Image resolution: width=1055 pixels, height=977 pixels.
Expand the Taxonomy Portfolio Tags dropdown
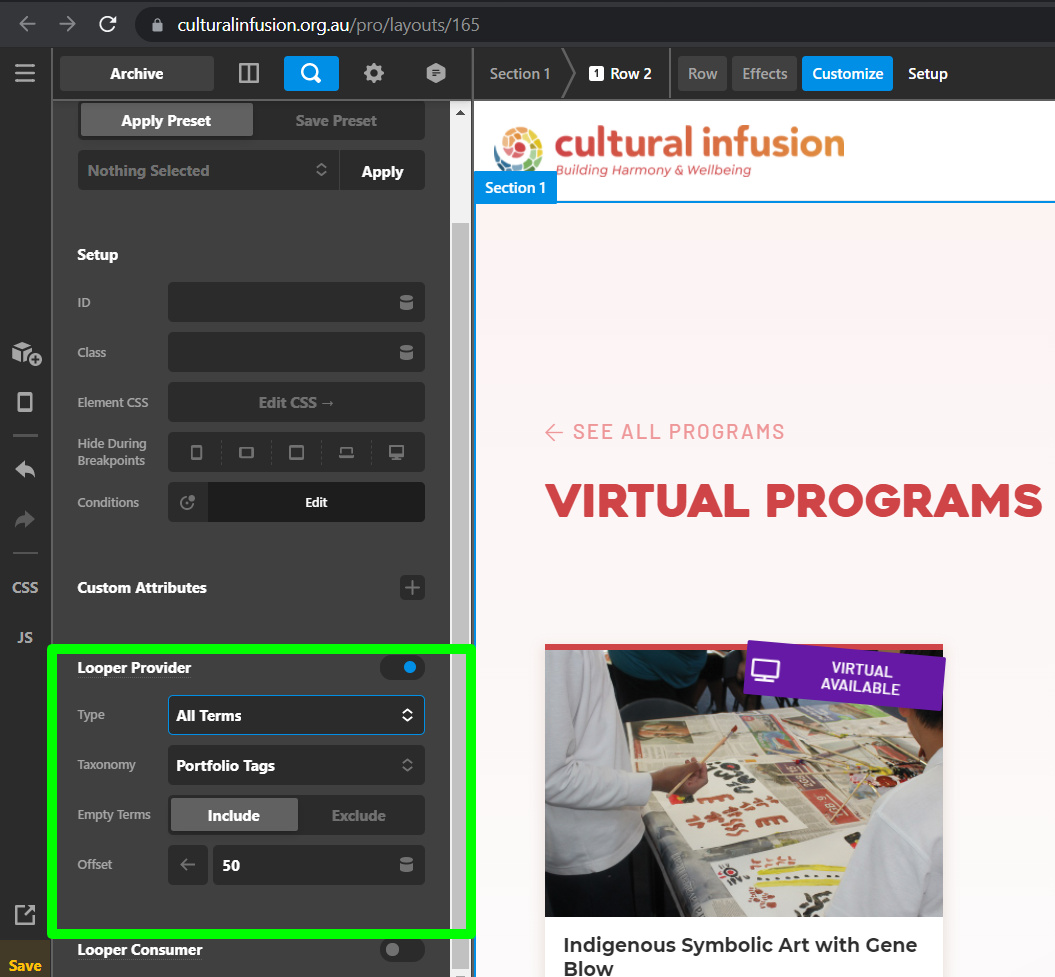(x=296, y=765)
